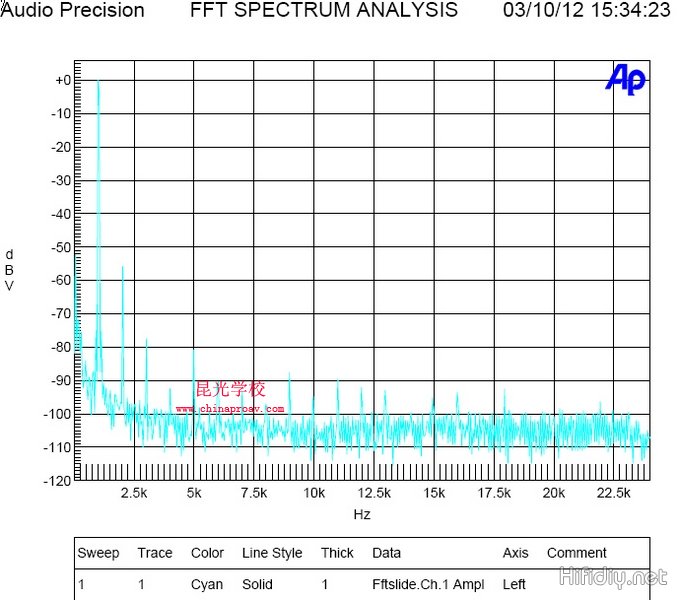Click the Hifidiy.net watermark text
This screenshot has height=600, width=680.
(x=614, y=577)
